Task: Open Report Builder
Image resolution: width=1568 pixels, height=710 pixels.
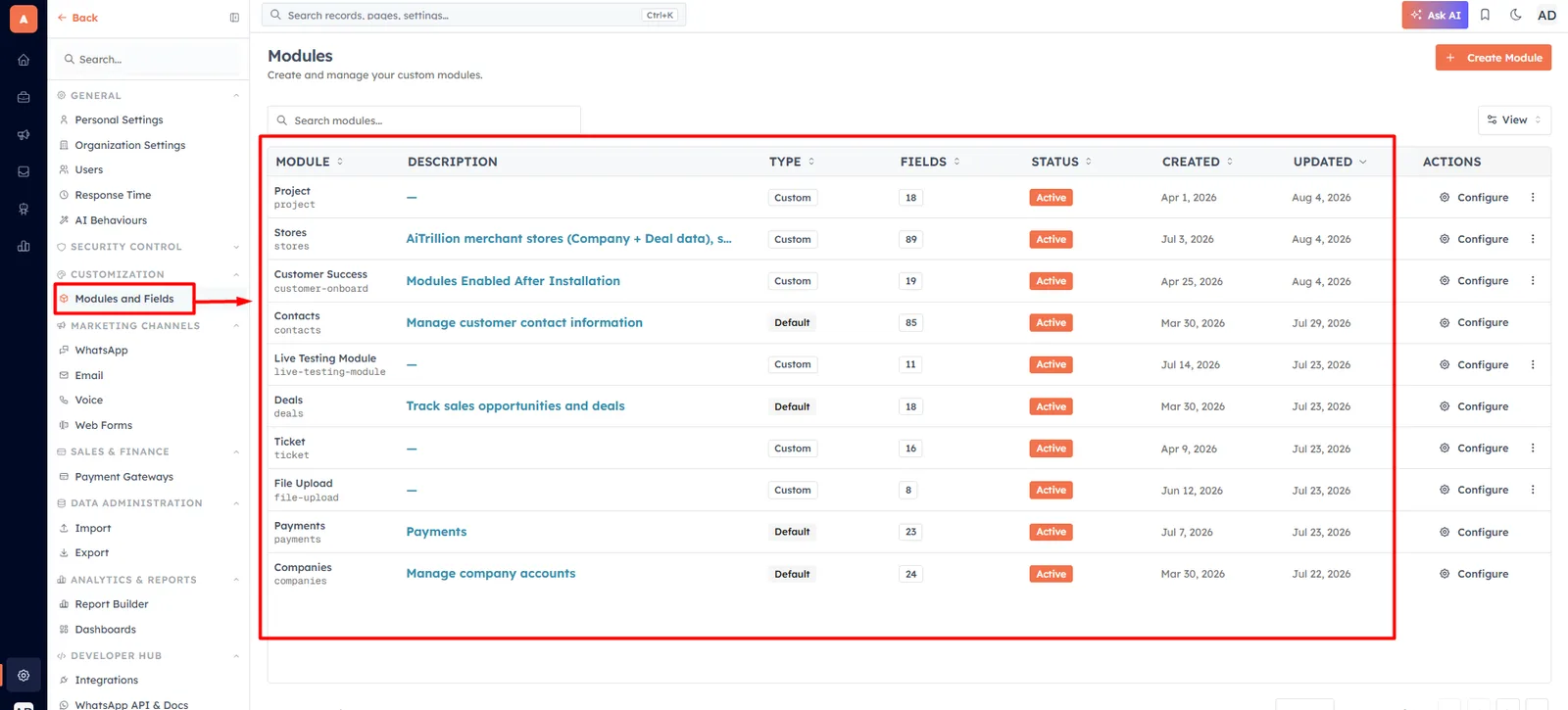Action: [112, 604]
